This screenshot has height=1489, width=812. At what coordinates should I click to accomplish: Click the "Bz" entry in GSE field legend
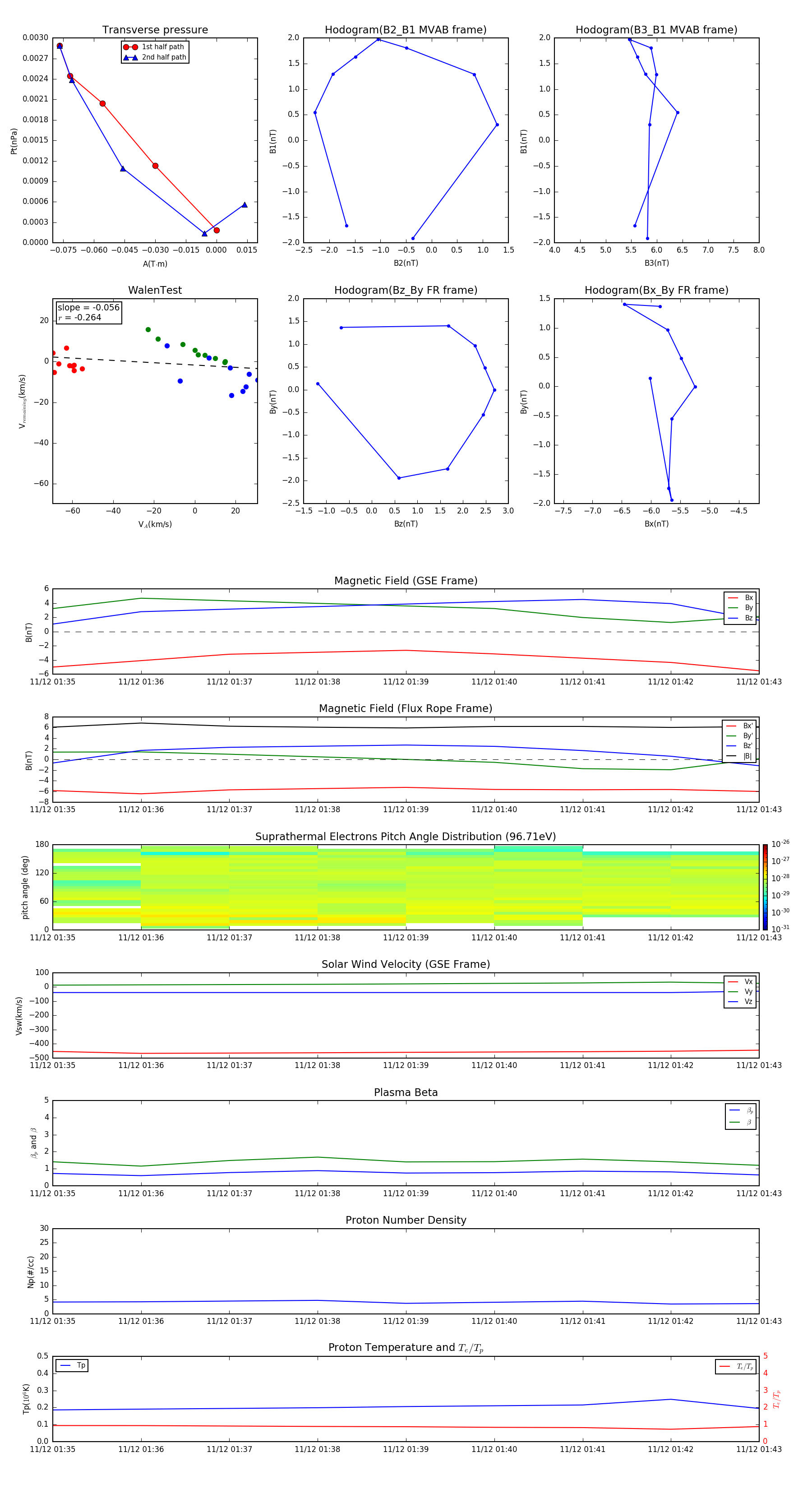(741, 618)
